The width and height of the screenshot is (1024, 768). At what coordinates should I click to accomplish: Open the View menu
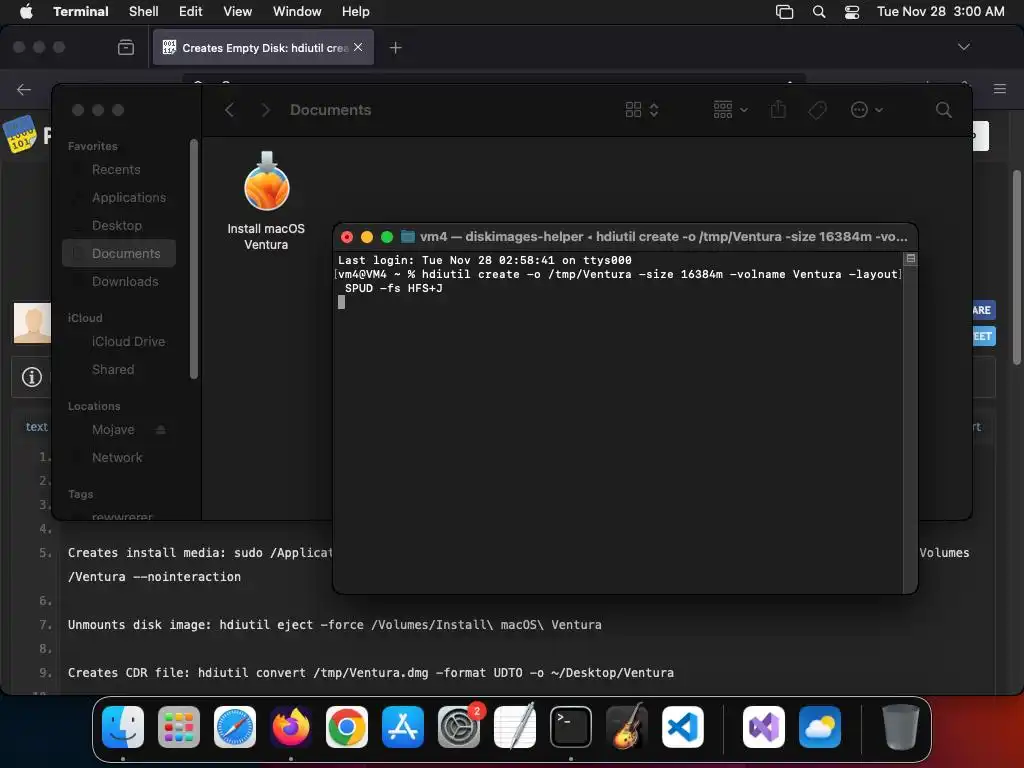(x=238, y=11)
